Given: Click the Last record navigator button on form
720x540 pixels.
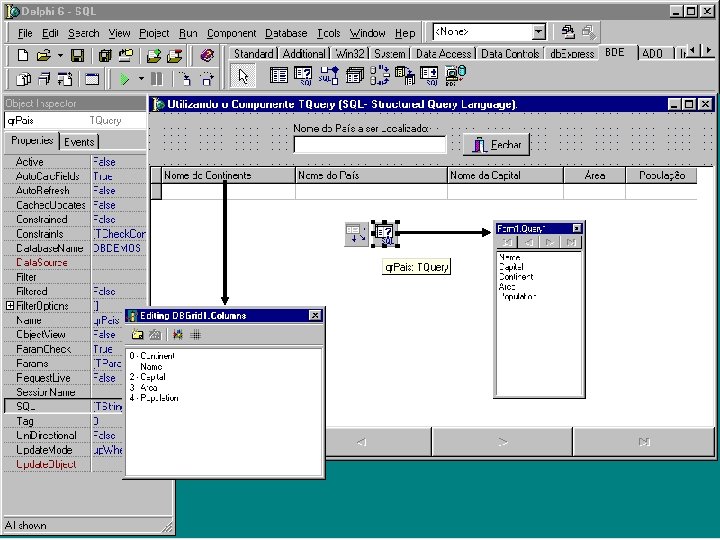Looking at the screenshot, I should point(644,442).
